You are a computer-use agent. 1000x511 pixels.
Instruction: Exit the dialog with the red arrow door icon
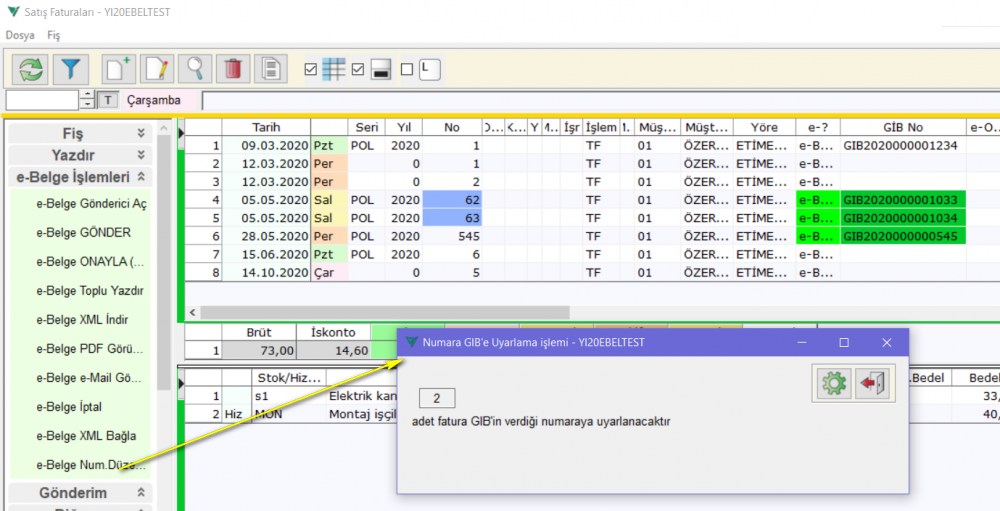(x=874, y=383)
